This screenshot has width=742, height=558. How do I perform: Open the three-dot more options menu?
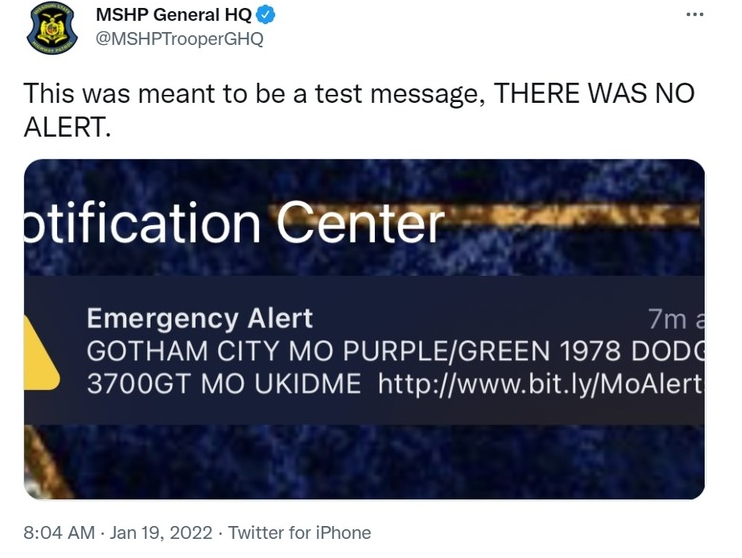(695, 15)
